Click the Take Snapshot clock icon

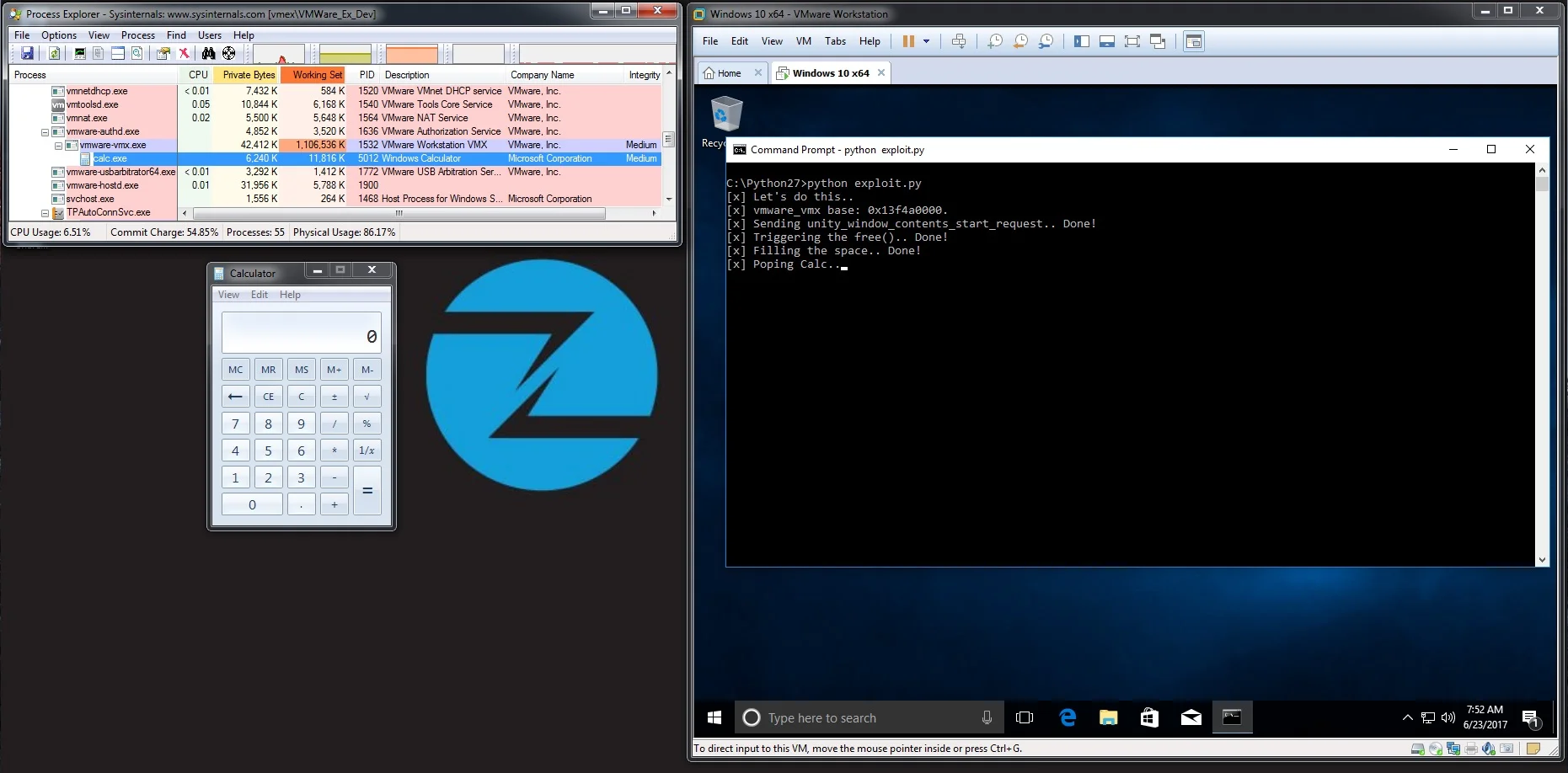[x=995, y=41]
